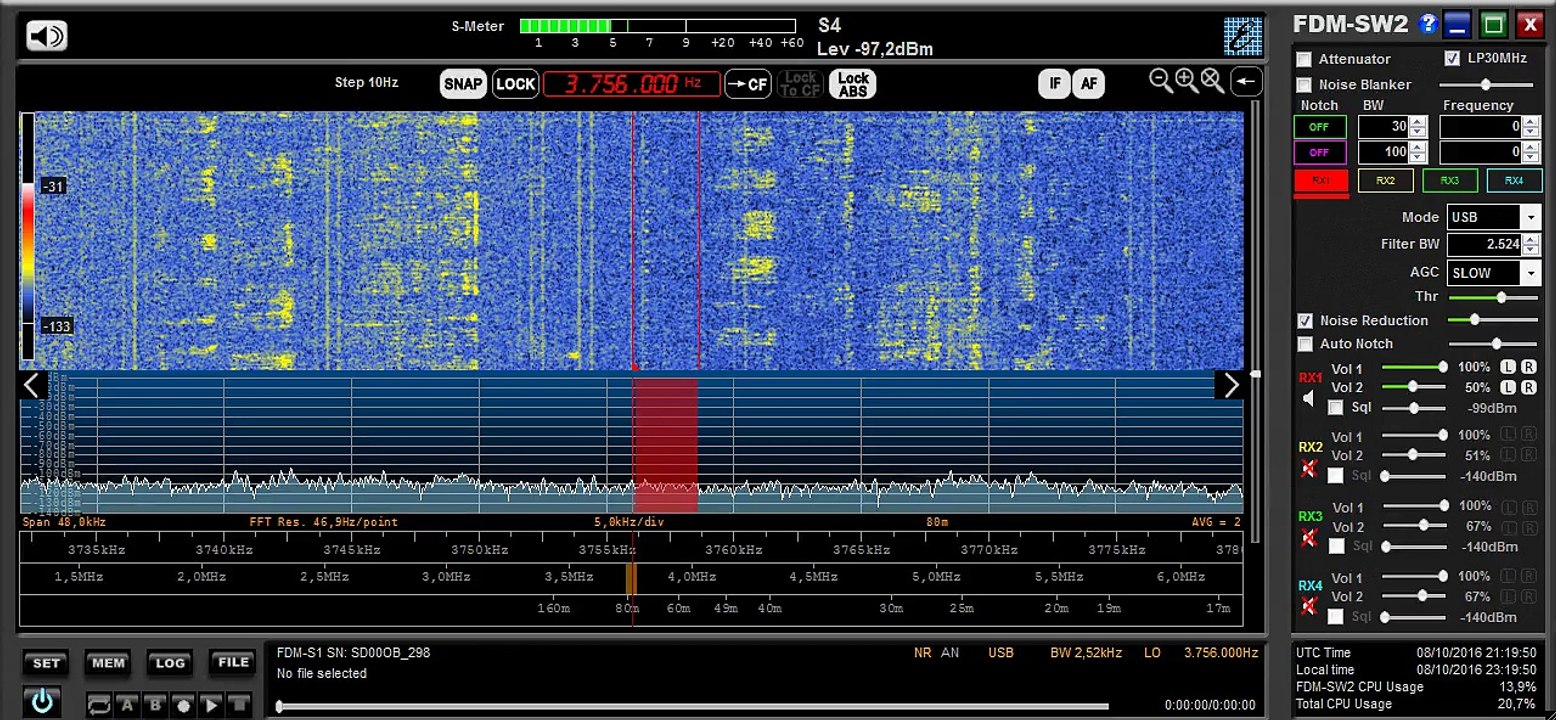Shift the spectrum right with the arrow
Image resolution: width=1556 pixels, height=720 pixels.
pyautogui.click(x=1230, y=385)
